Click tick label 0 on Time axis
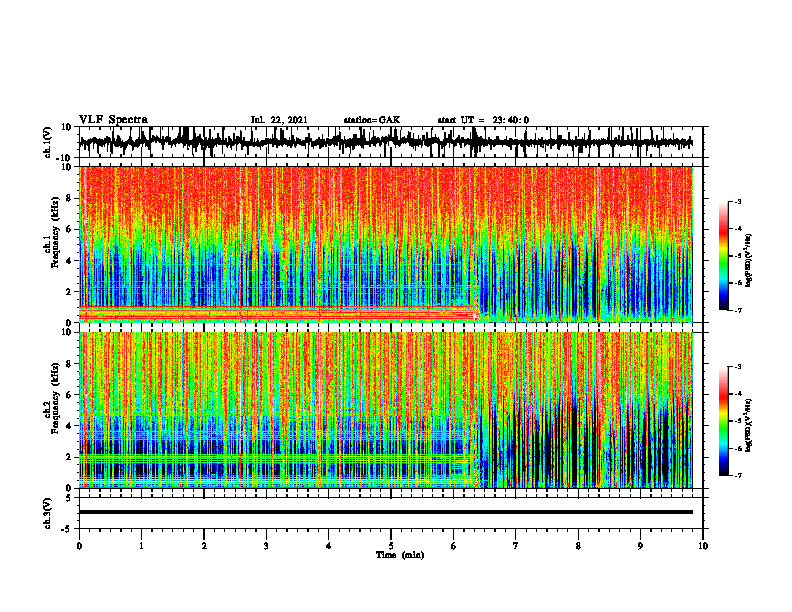 79,546
